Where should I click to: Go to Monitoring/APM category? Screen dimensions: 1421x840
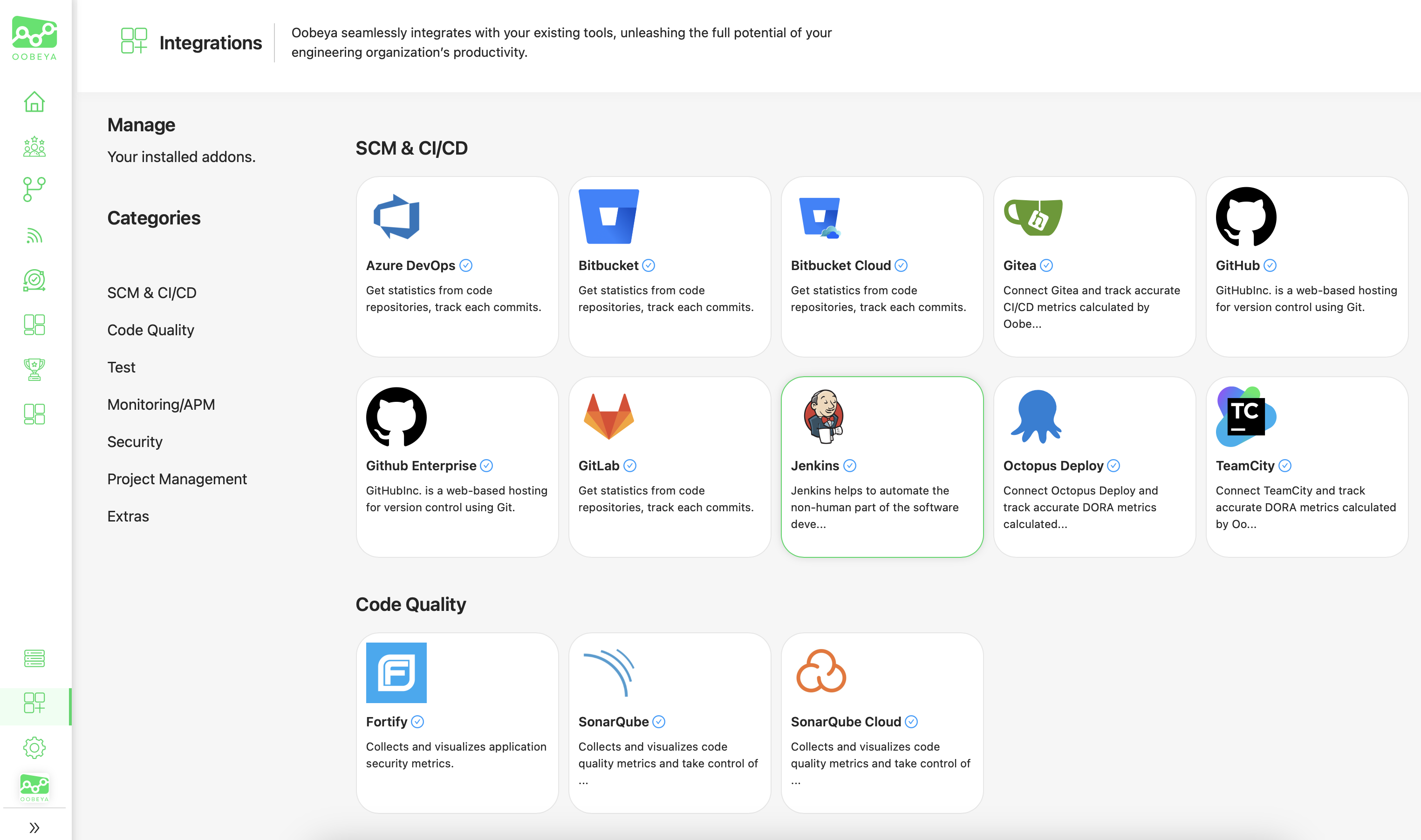point(161,405)
